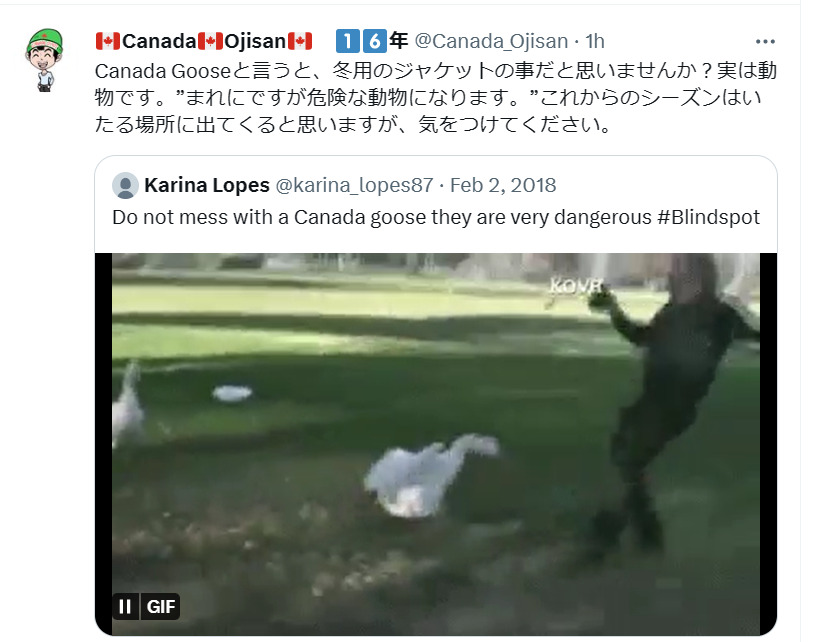Viewport: 821px width, 642px height.
Task: Open the Karina Lopes display name
Action: pyautogui.click(x=207, y=185)
